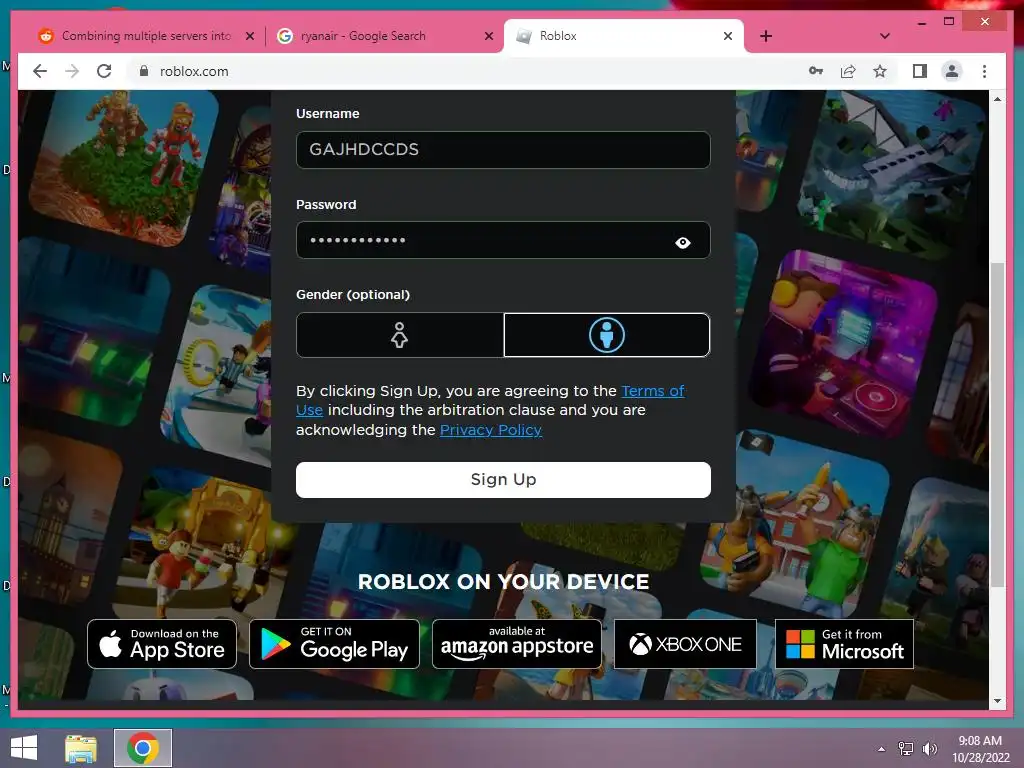The image size is (1024, 768).
Task: Click the browser forward arrow
Action: tap(72, 71)
